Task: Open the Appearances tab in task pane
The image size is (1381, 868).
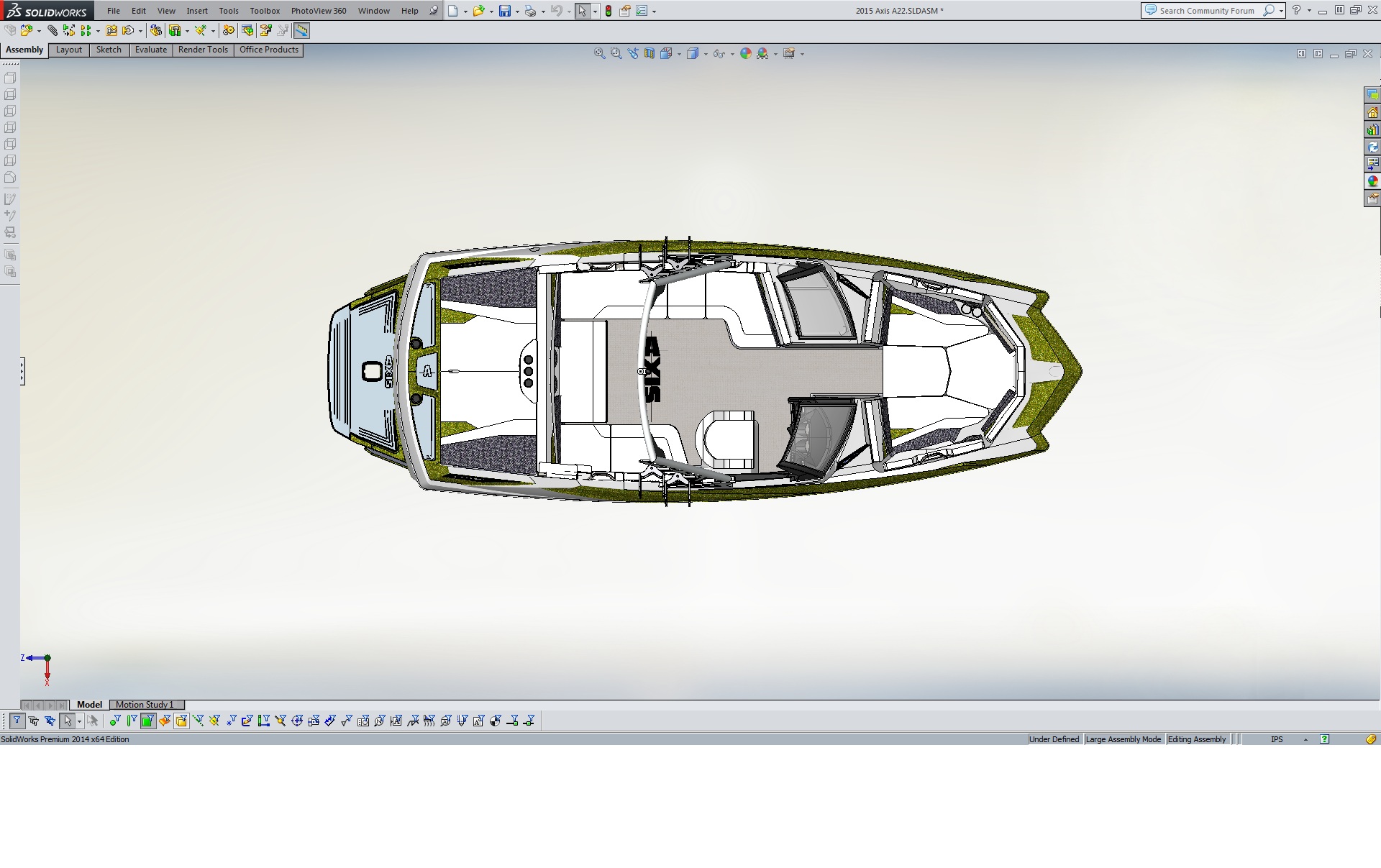Action: click(1372, 181)
